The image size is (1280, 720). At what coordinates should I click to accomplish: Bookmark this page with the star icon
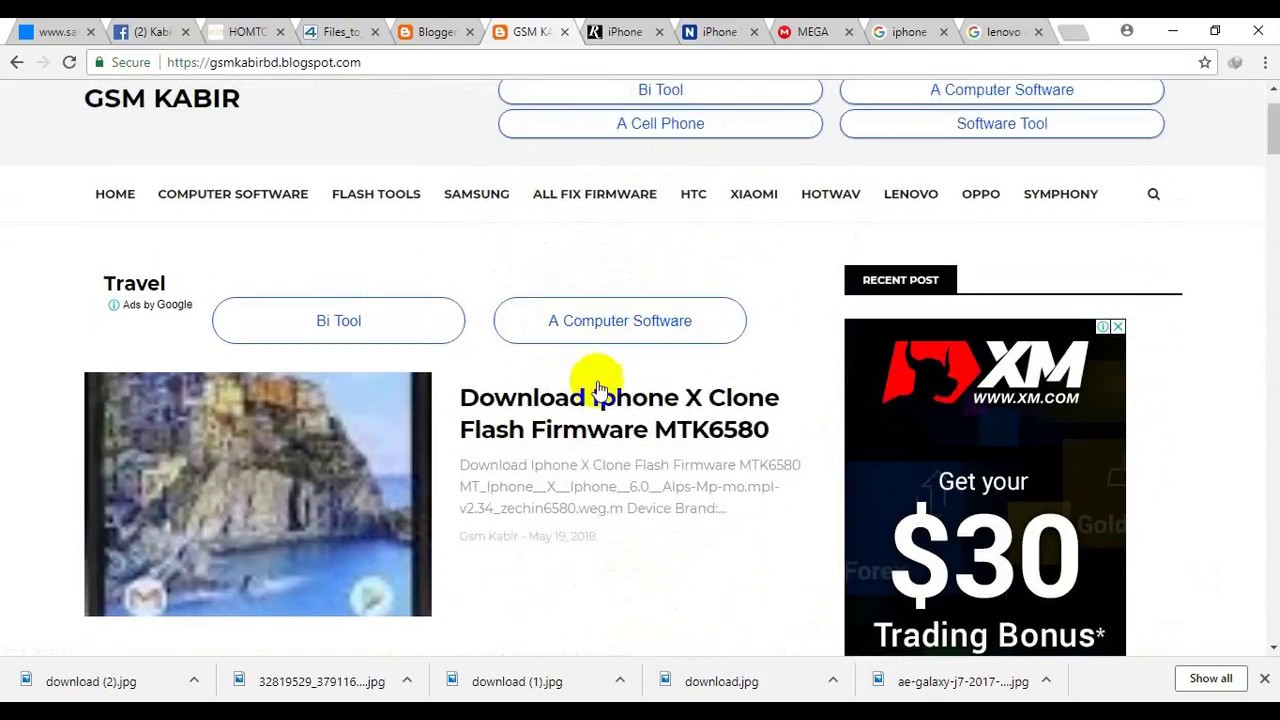(x=1205, y=62)
